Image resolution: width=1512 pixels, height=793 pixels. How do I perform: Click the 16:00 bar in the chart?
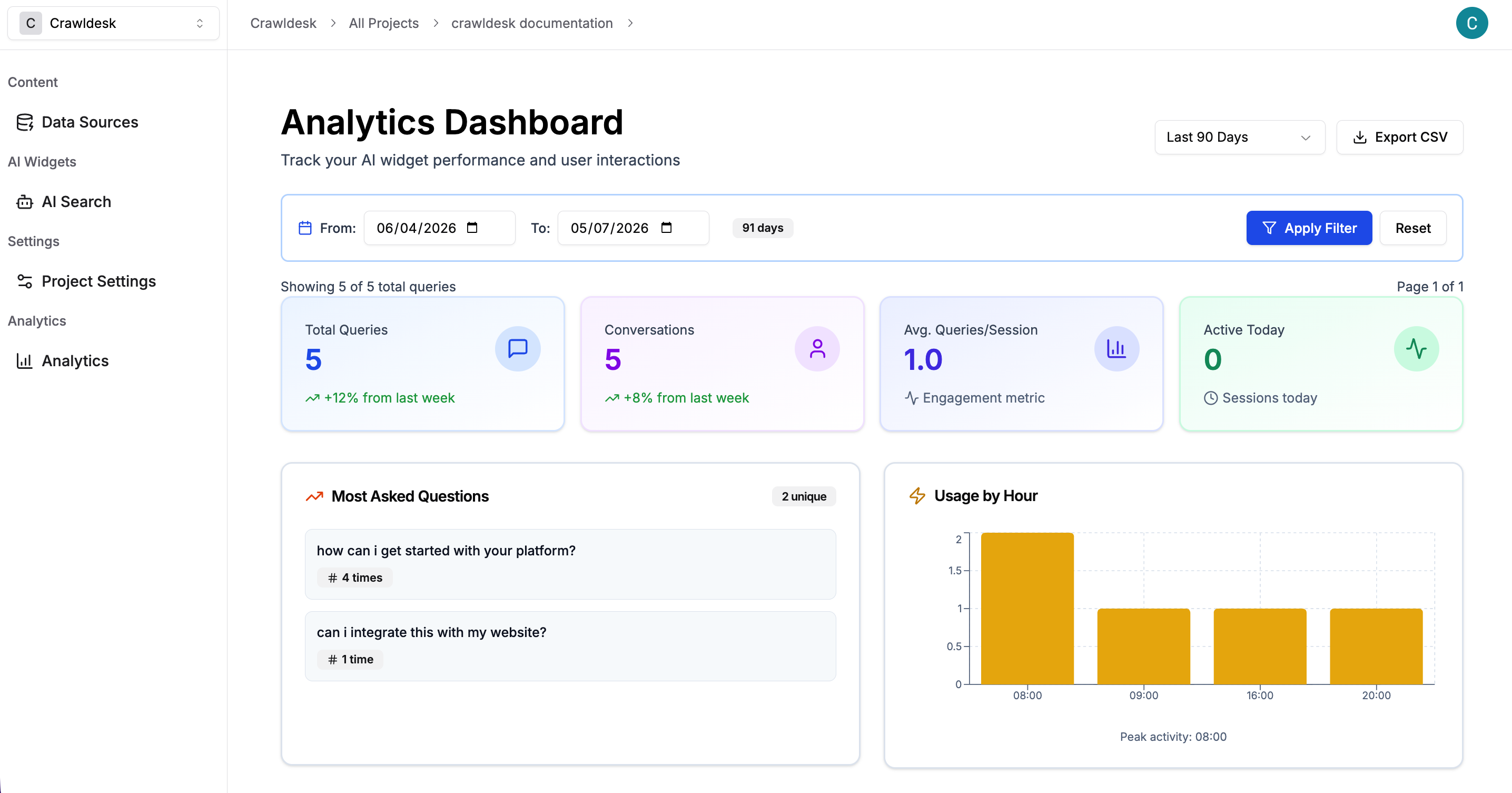coord(1260,646)
